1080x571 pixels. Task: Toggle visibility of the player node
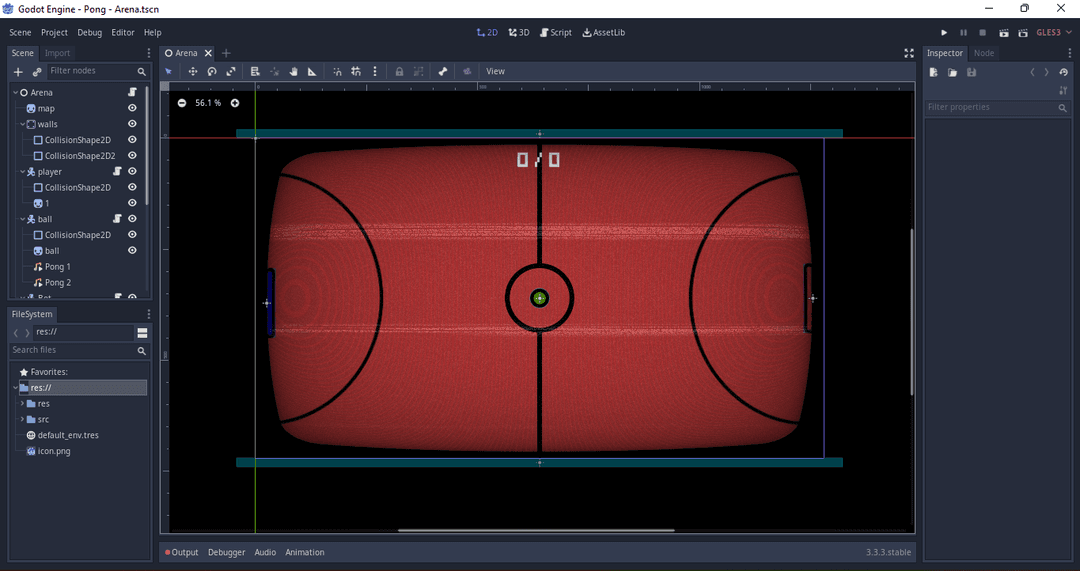point(132,172)
